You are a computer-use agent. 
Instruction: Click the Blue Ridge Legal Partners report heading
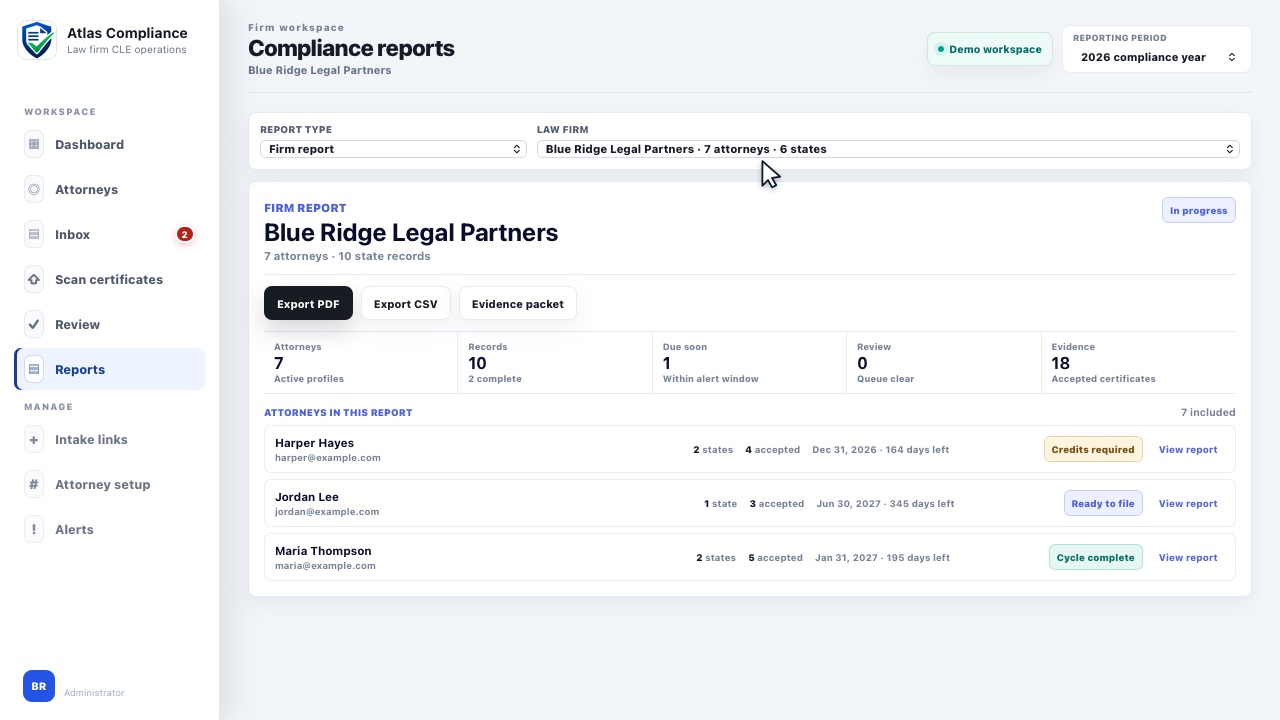[411, 233]
